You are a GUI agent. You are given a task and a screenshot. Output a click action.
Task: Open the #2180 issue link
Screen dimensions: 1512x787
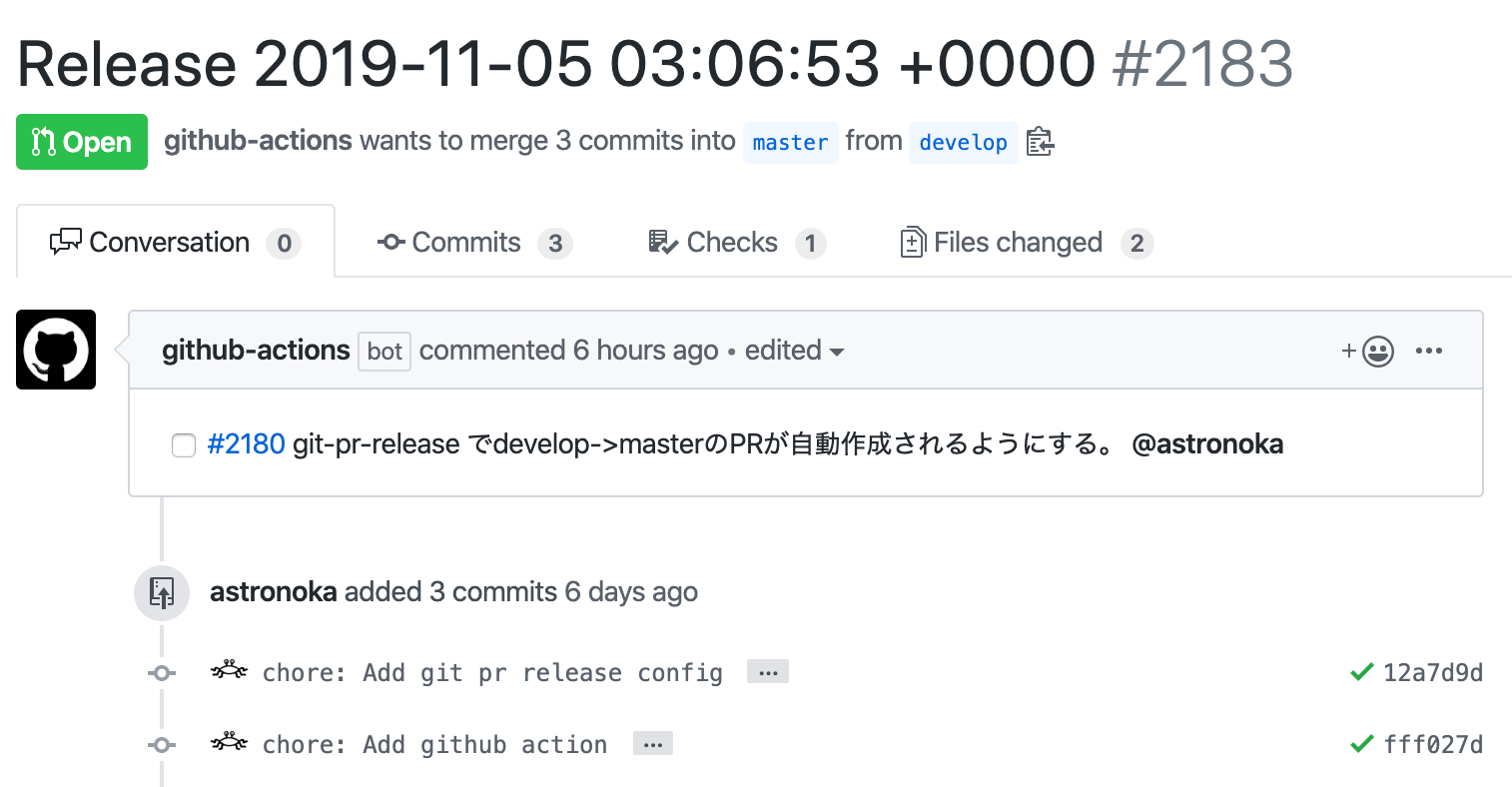click(x=246, y=443)
